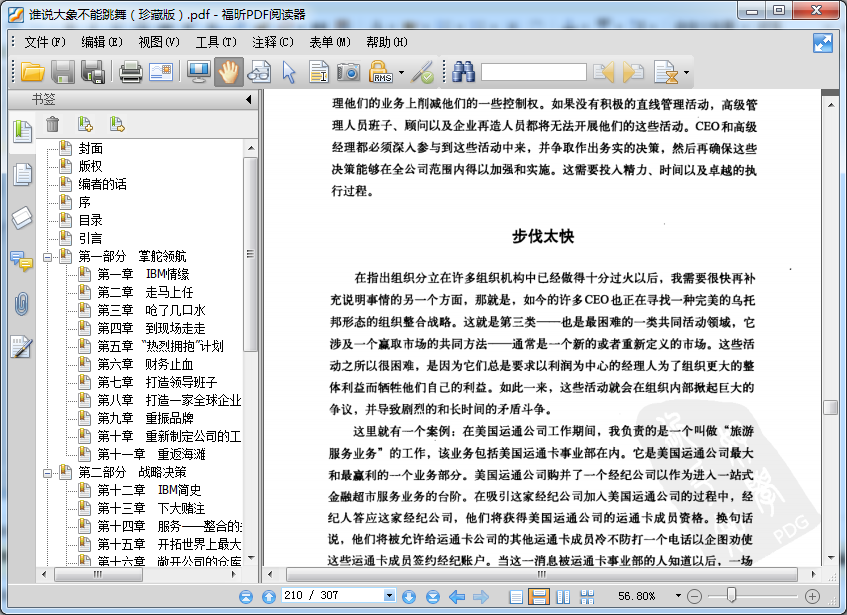Click the next view forward arrow

(481, 597)
